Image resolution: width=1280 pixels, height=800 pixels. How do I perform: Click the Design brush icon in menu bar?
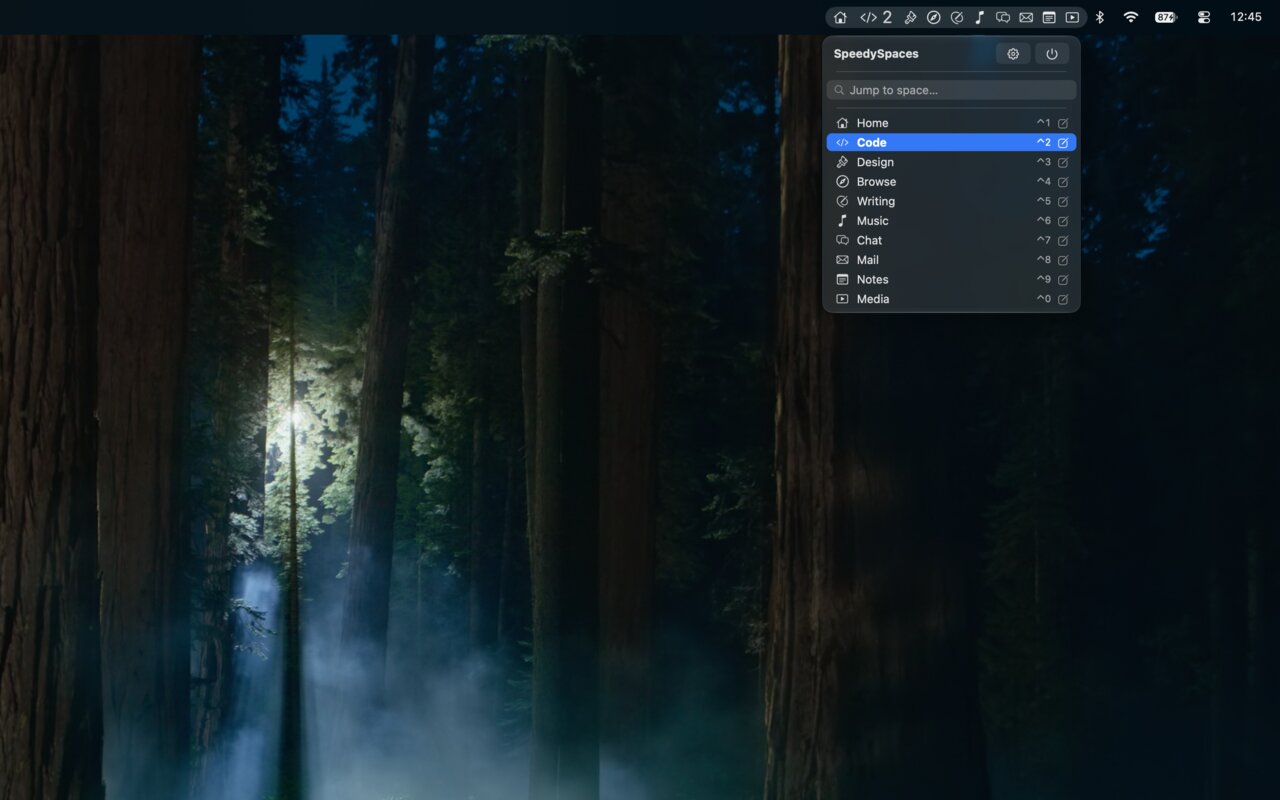click(910, 17)
